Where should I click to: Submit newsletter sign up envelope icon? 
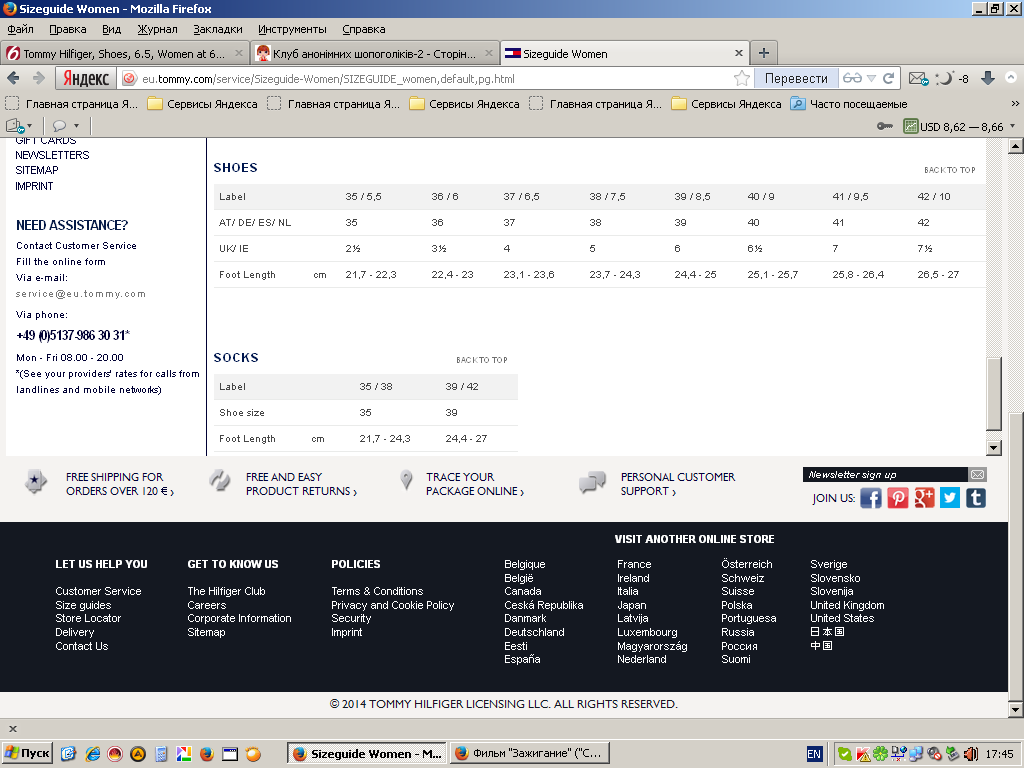pyautogui.click(x=977, y=475)
